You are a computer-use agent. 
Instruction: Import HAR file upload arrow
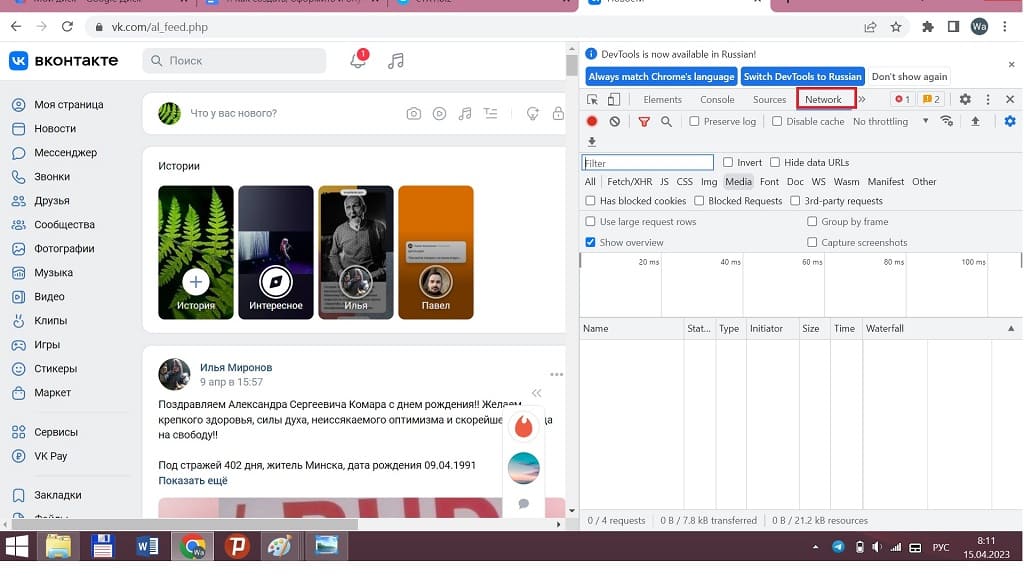pyautogui.click(x=975, y=121)
